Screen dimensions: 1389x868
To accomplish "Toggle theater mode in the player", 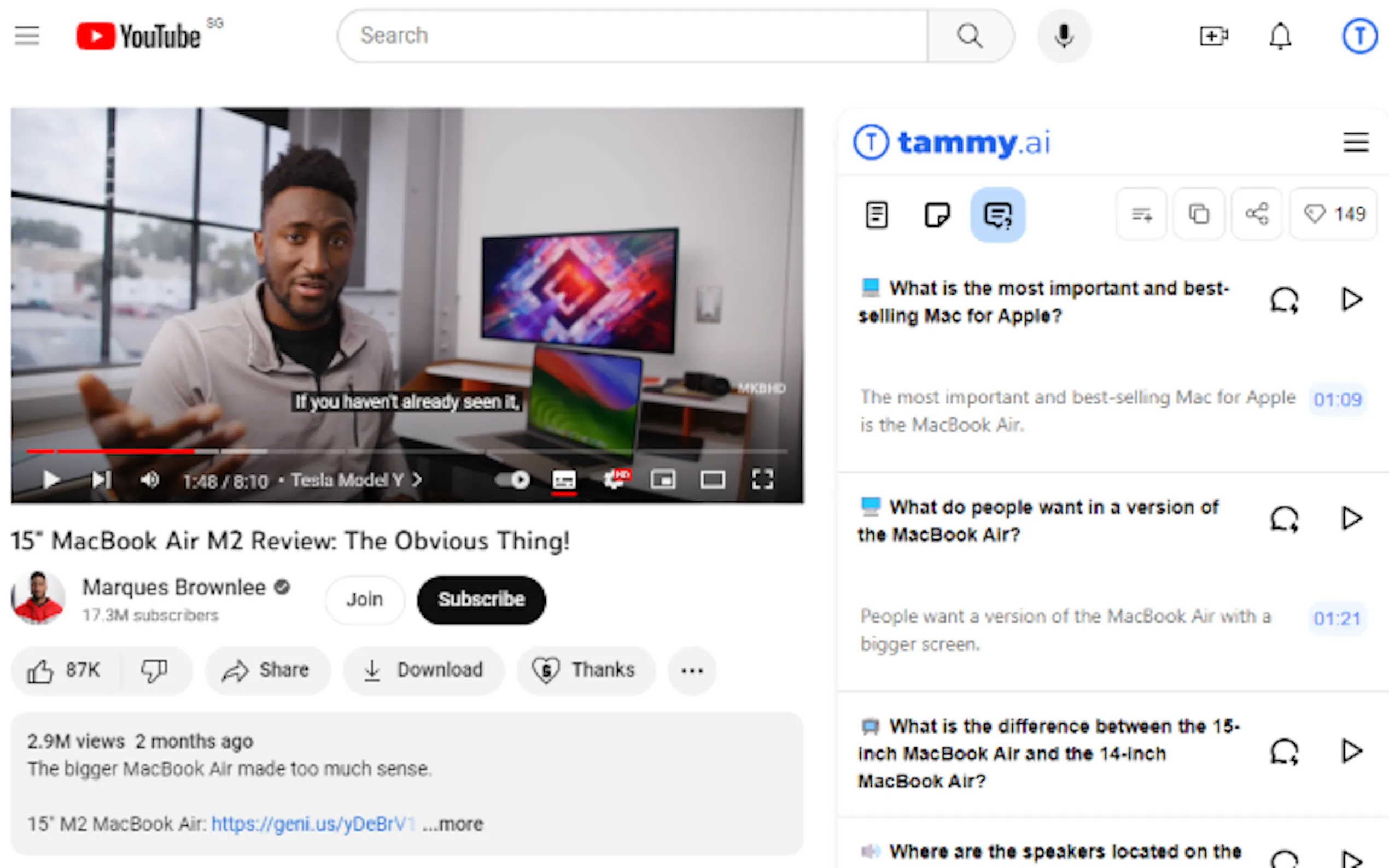I will coord(712,479).
